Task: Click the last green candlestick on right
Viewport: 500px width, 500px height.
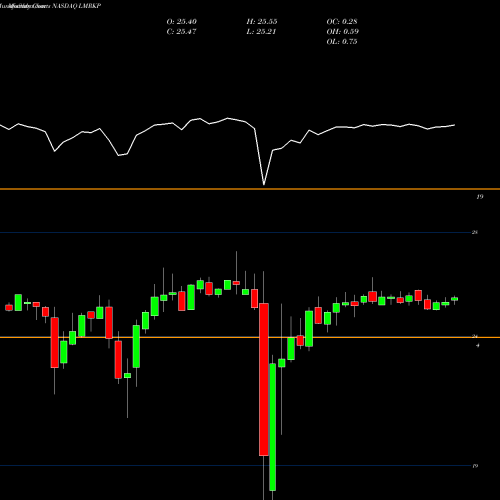Action: click(455, 299)
